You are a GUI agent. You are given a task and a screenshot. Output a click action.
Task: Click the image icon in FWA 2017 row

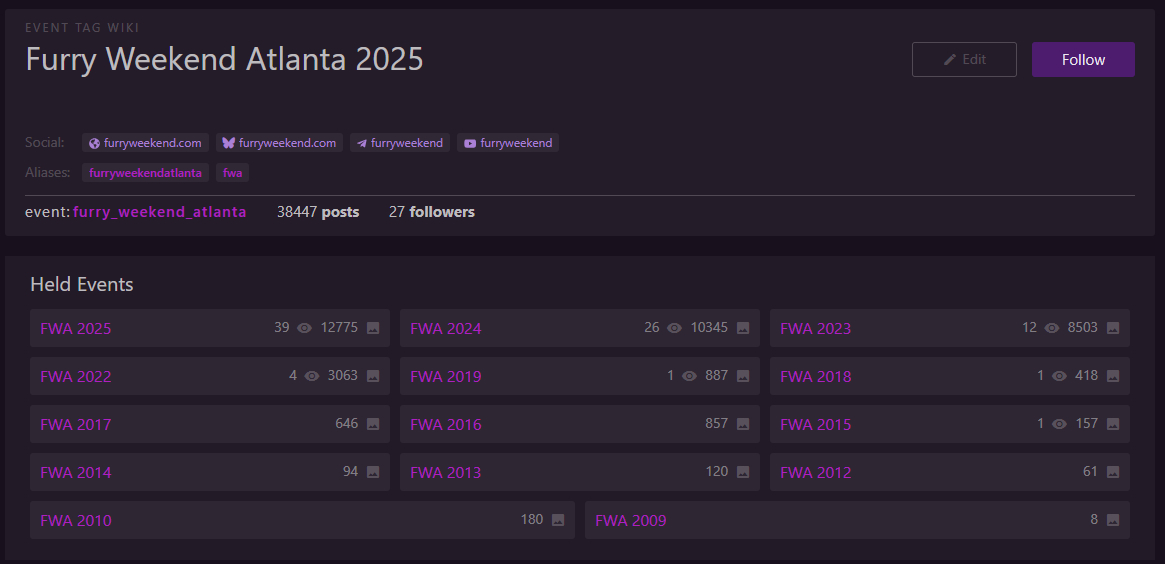(373, 424)
